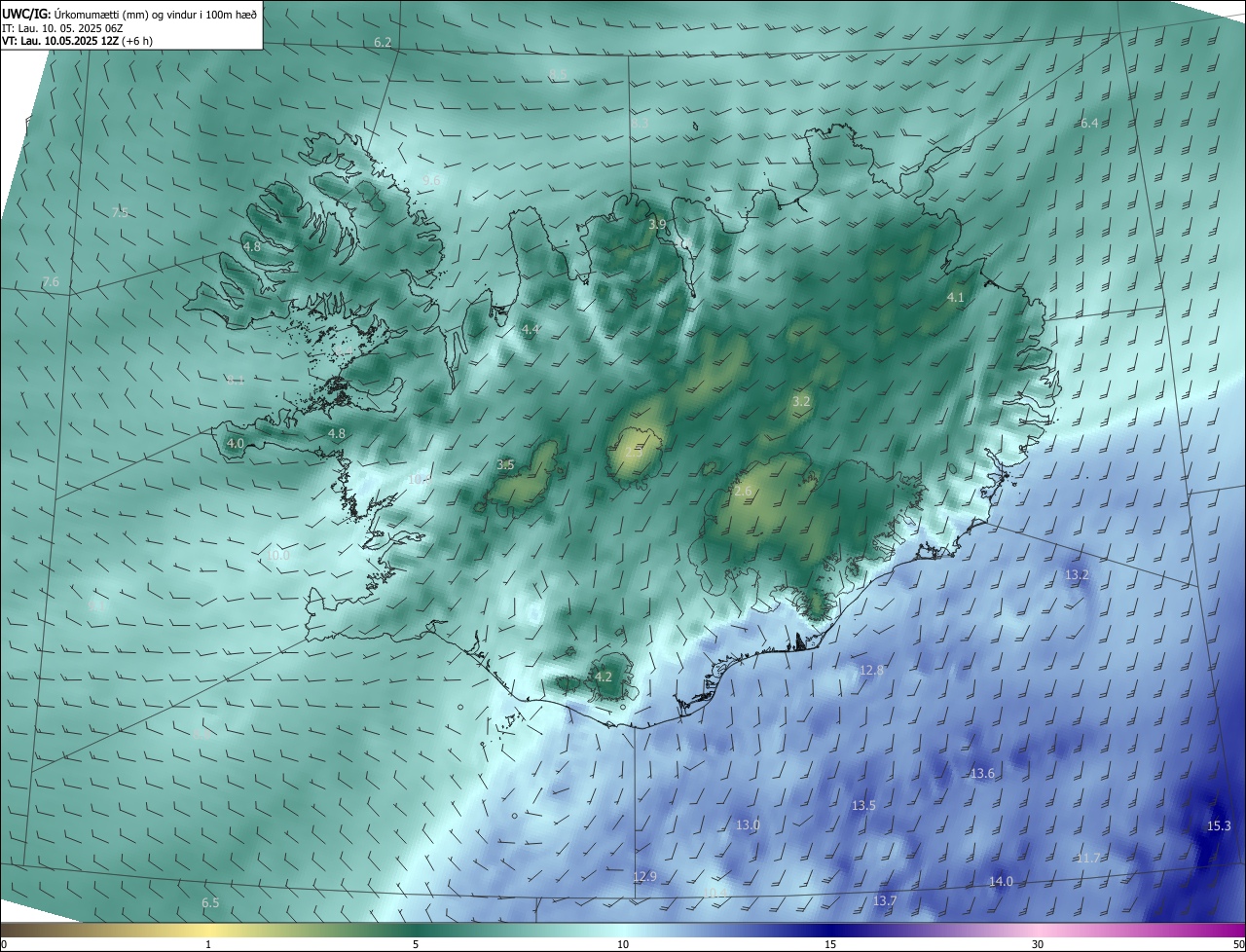
Task: Click the 12.9 value label
Action: click(644, 876)
